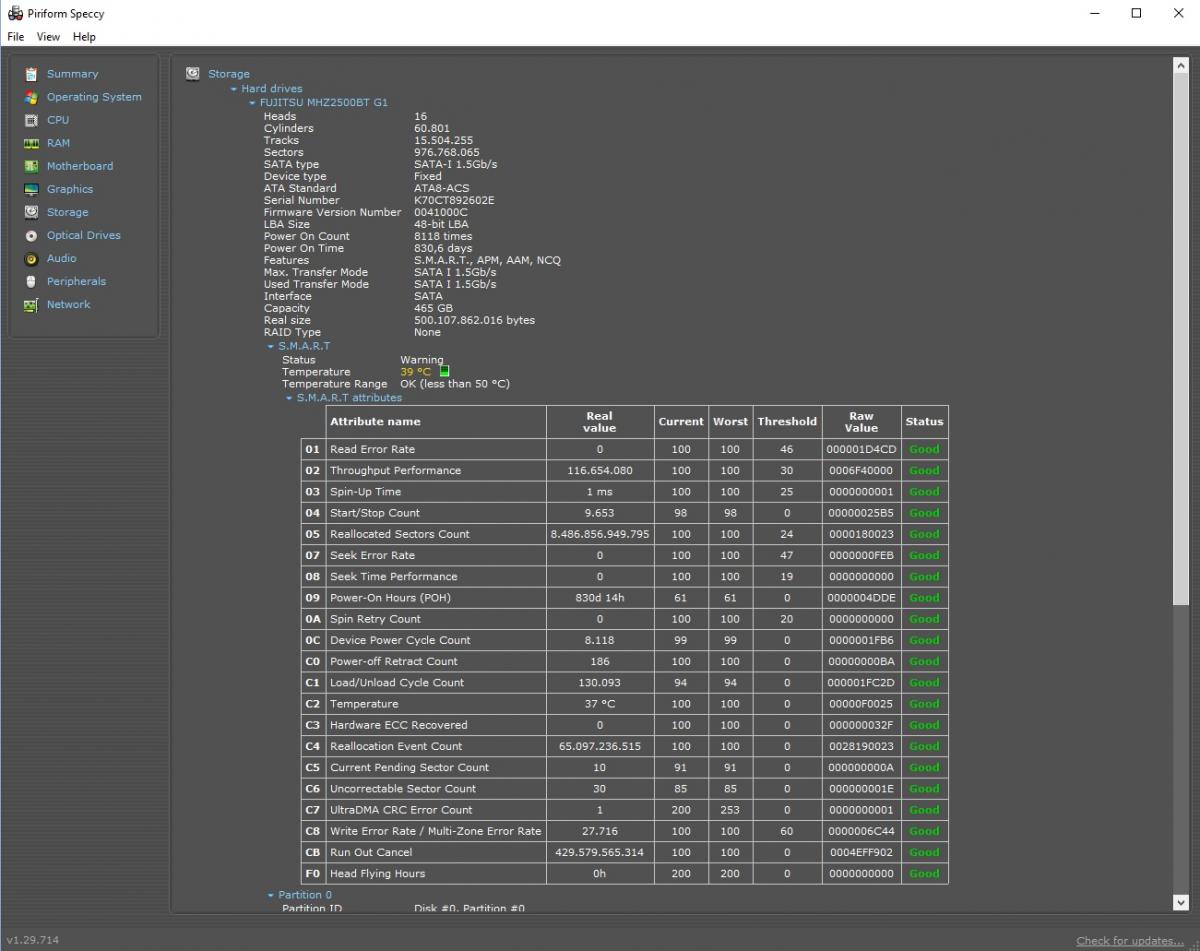The width and height of the screenshot is (1200, 951).
Task: Click the Firmware Version Number 0041000C value
Action: (x=441, y=212)
